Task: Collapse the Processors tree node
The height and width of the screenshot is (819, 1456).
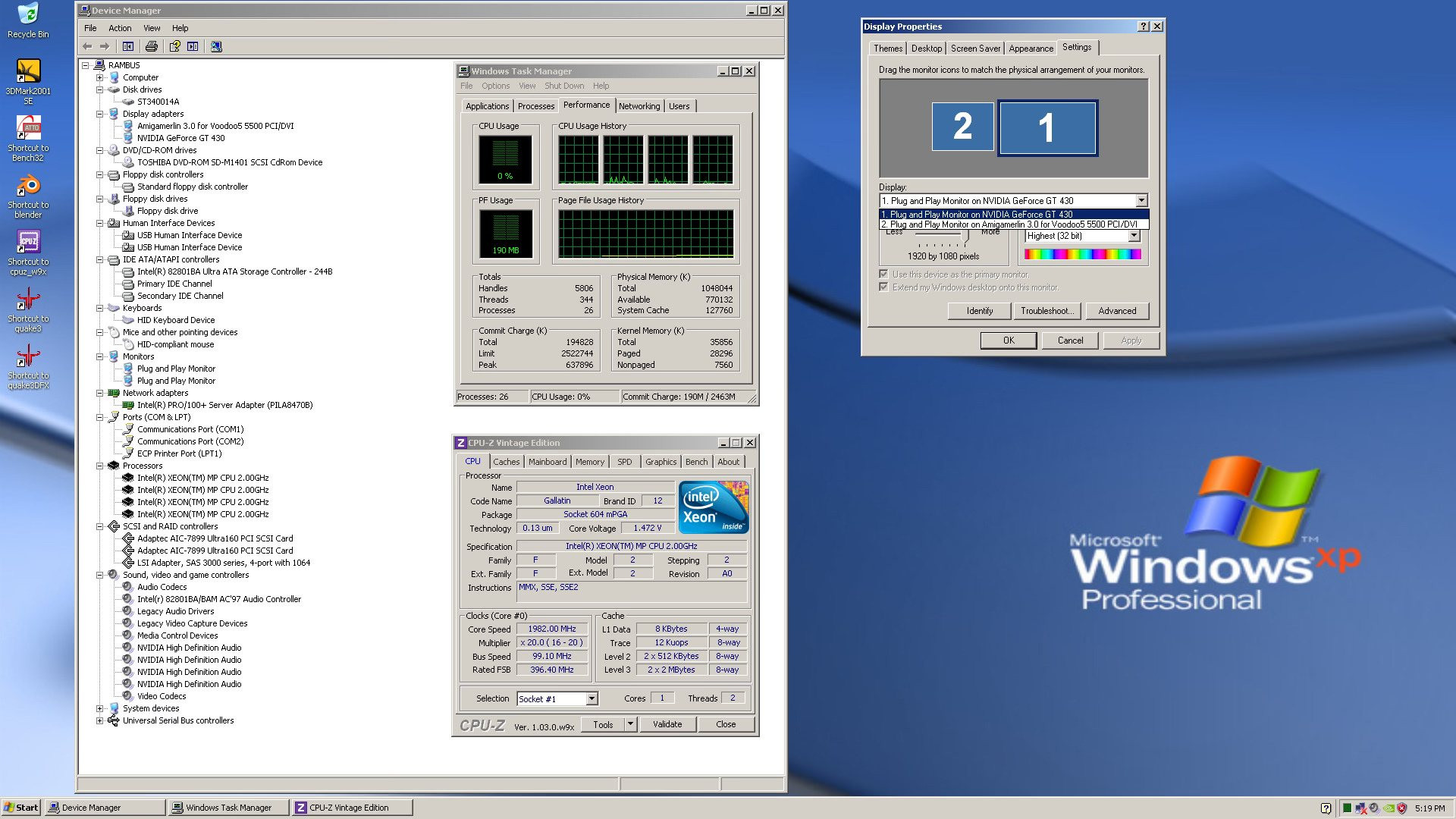Action: (99, 466)
